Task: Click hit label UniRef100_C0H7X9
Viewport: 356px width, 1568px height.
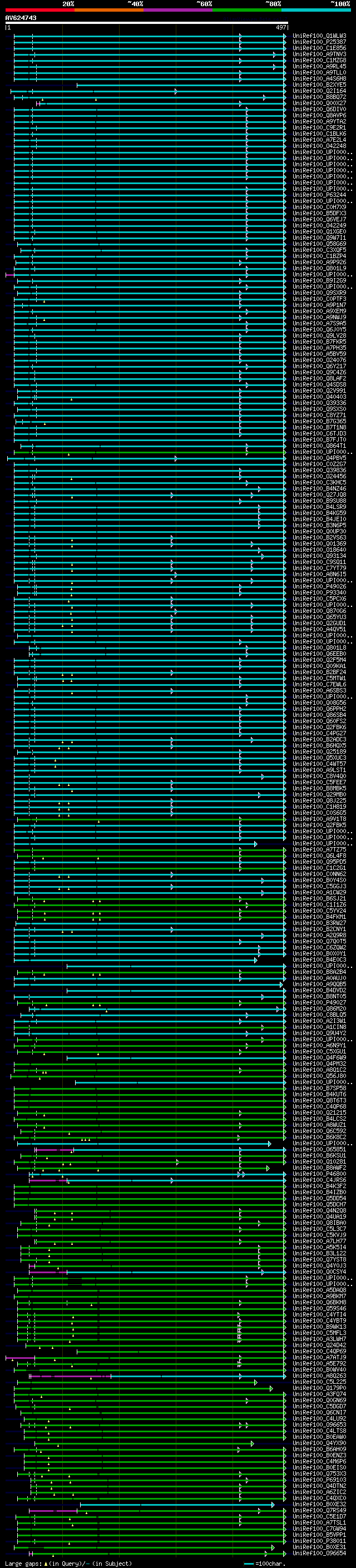Action: click(319, 207)
